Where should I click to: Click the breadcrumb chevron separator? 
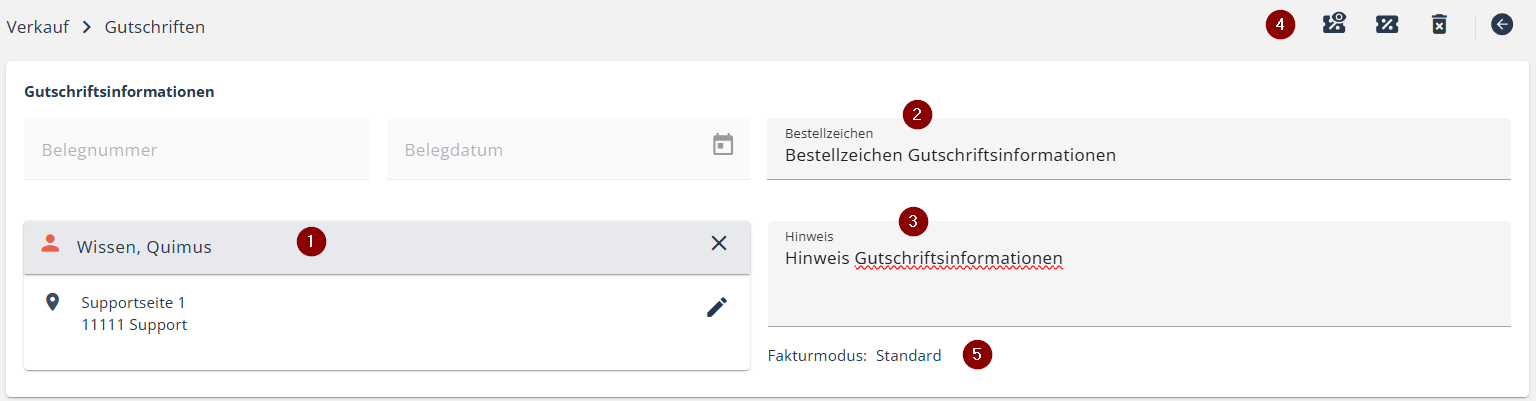pyautogui.click(x=86, y=27)
